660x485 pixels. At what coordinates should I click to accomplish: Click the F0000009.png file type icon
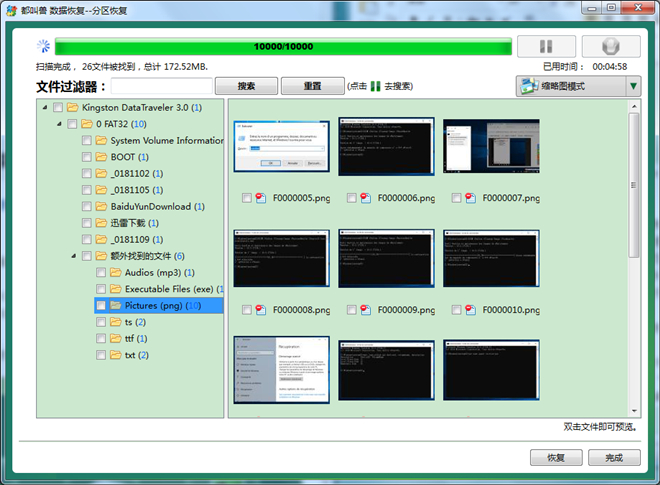(368, 310)
